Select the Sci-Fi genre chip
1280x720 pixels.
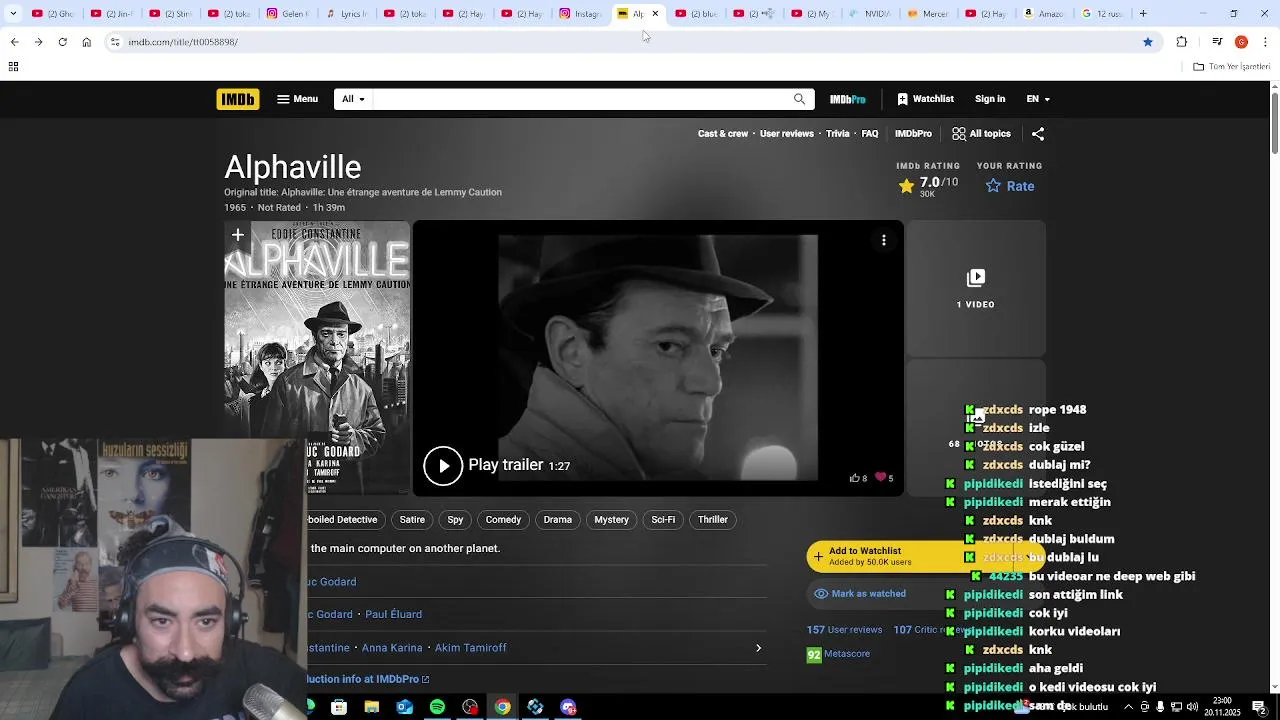(x=663, y=520)
